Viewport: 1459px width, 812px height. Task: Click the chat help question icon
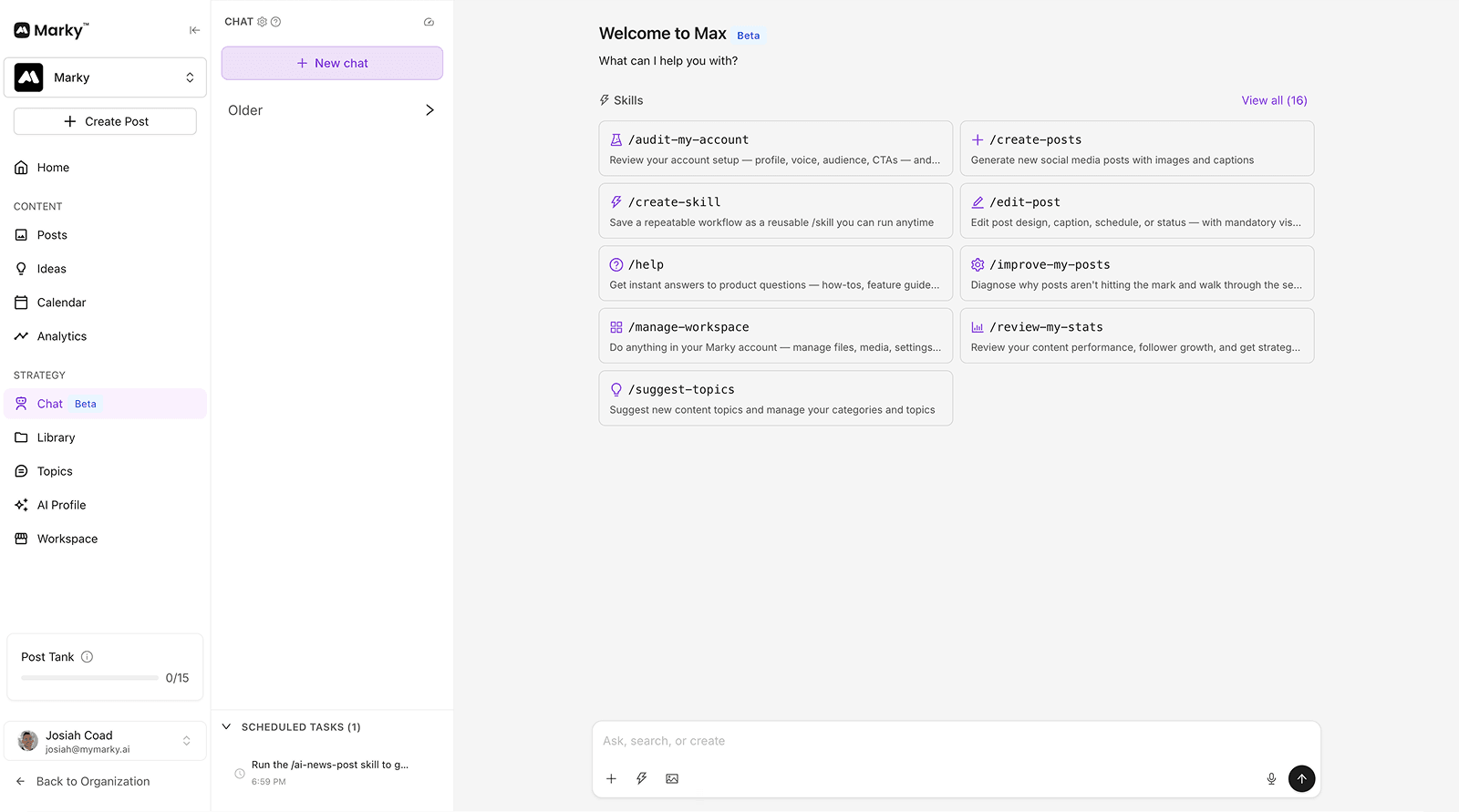click(x=276, y=22)
